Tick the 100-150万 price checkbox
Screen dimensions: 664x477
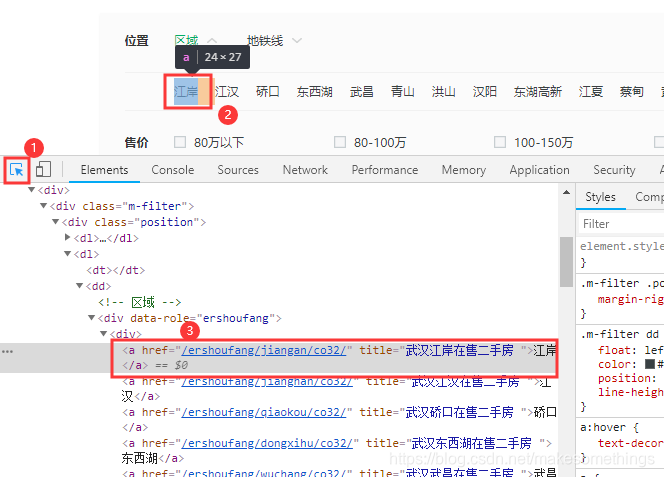tap(500, 142)
